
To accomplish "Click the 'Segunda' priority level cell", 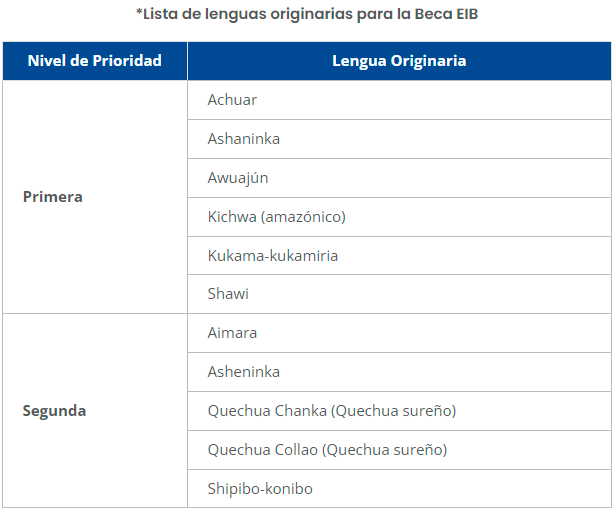I will pos(54,411).
